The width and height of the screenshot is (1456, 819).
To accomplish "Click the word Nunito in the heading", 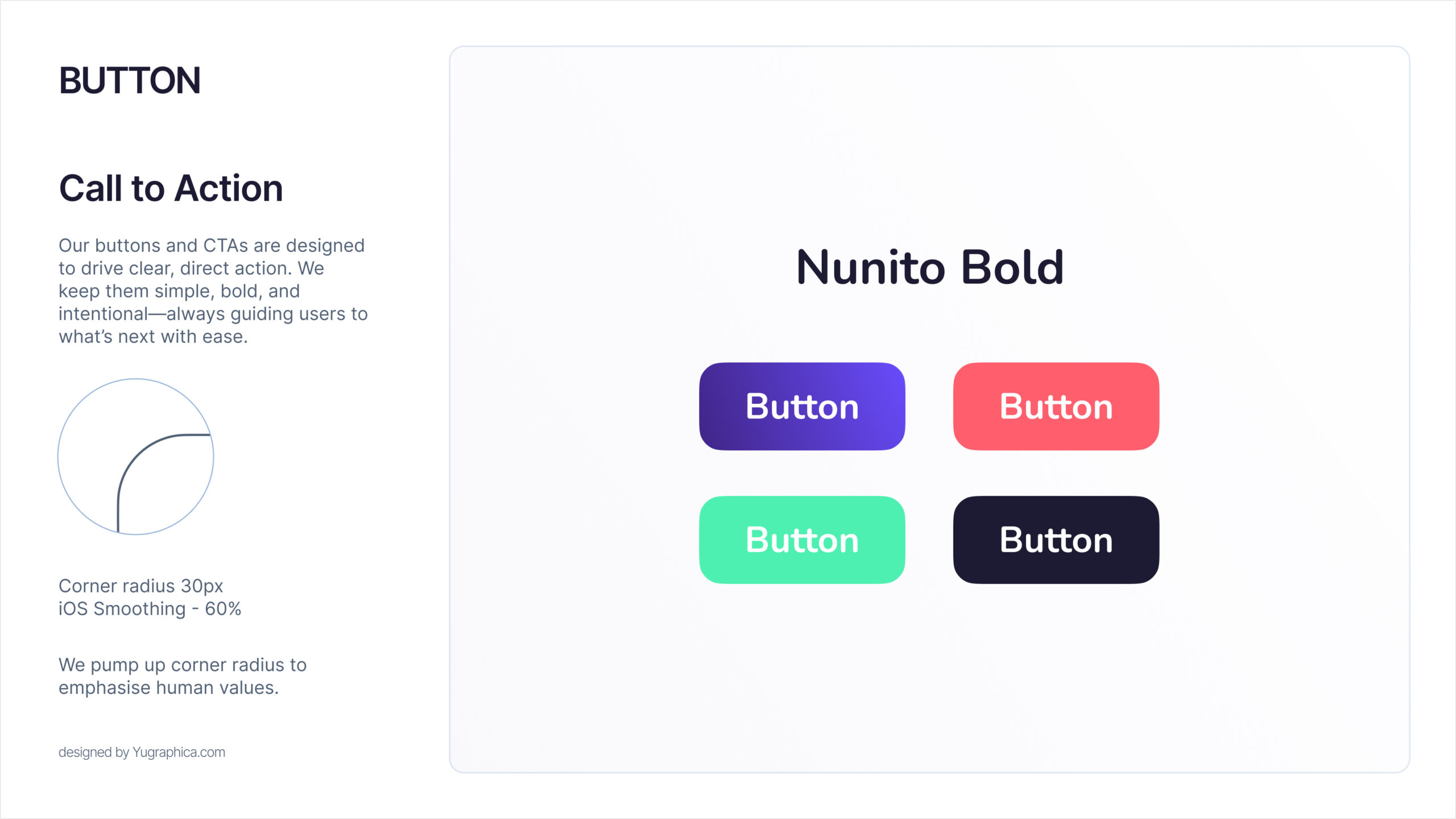I will pos(871,267).
